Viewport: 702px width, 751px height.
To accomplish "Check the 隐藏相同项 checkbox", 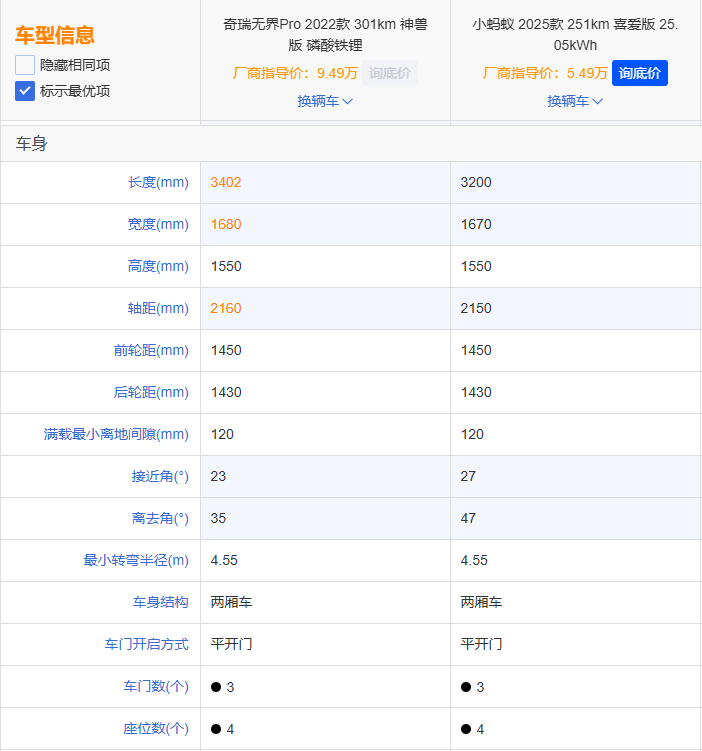I will 25,65.
